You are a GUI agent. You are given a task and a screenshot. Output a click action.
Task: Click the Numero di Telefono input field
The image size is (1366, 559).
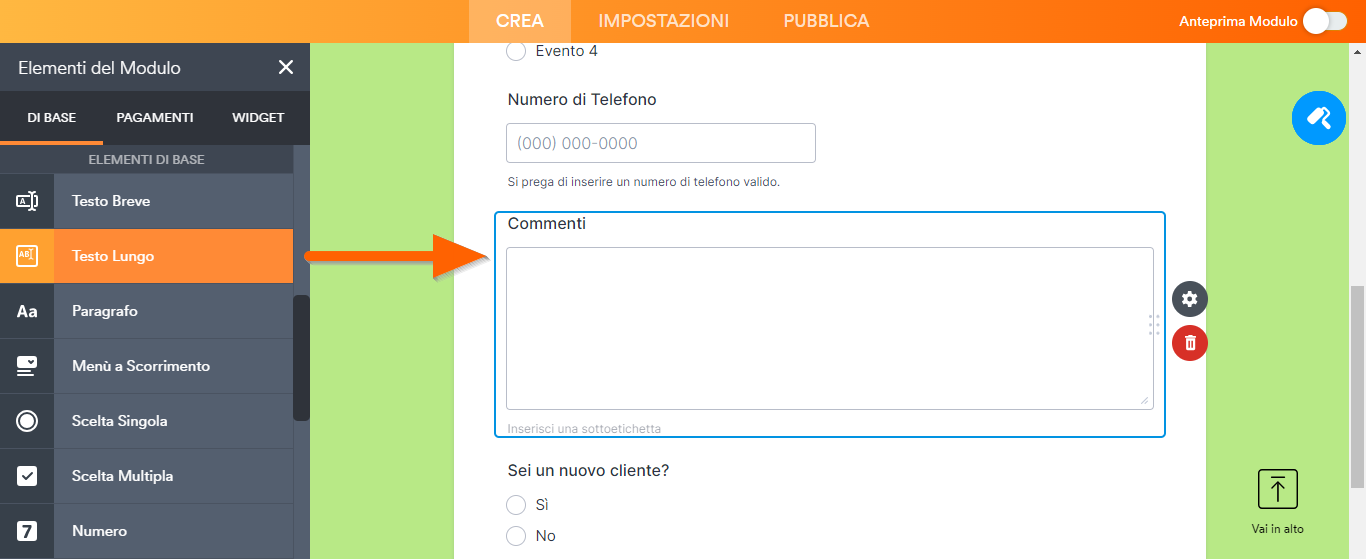pos(661,143)
